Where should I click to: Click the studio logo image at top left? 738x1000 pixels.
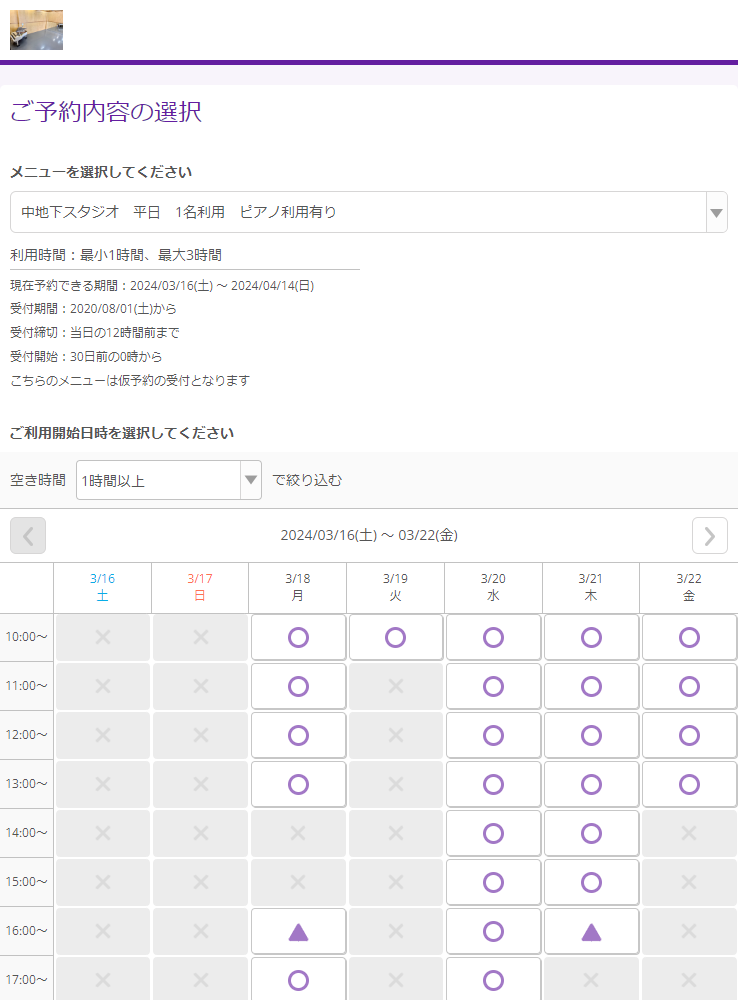[x=36, y=30]
